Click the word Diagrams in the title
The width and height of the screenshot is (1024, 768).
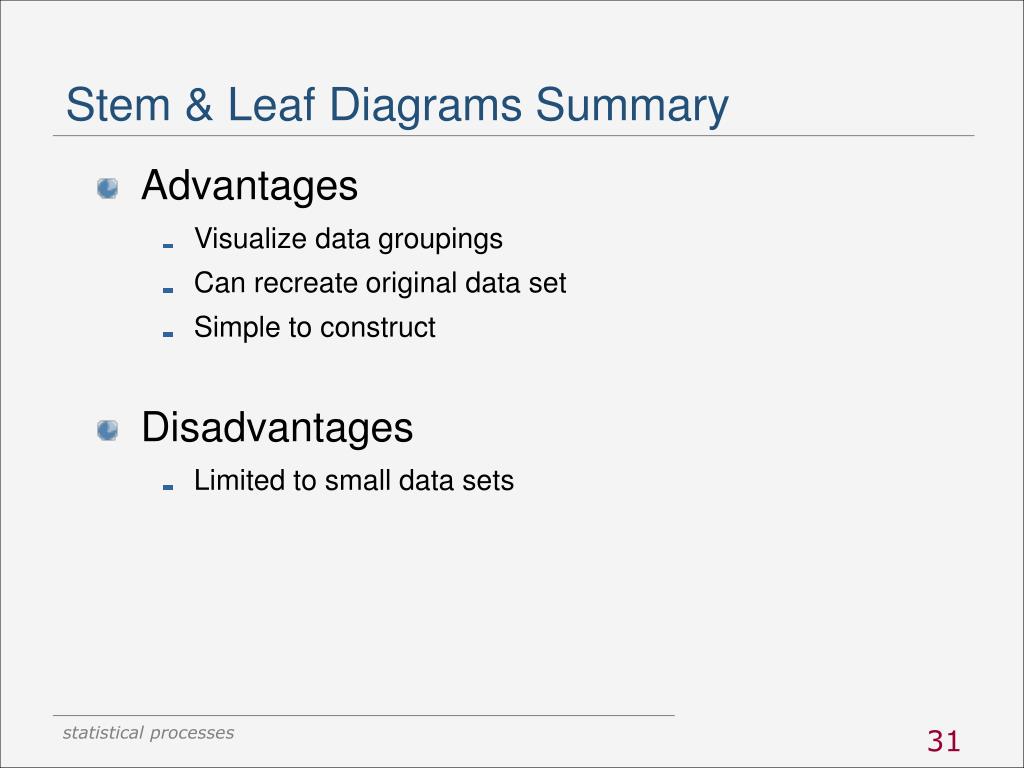(425, 106)
